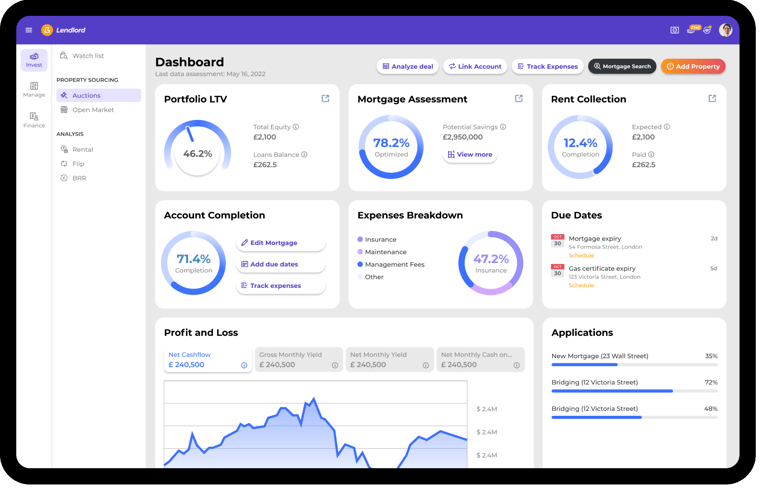Click the Add Property button
This screenshot has width=768, height=489.
click(x=693, y=67)
